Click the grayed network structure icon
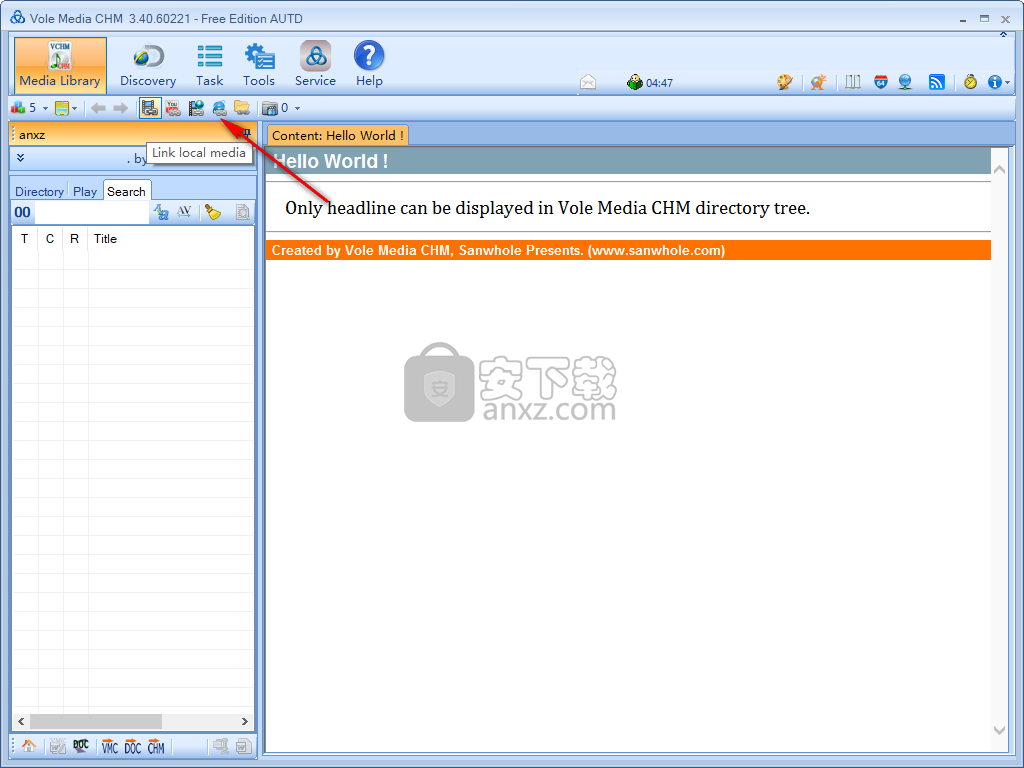 pyautogui.click(x=221, y=746)
